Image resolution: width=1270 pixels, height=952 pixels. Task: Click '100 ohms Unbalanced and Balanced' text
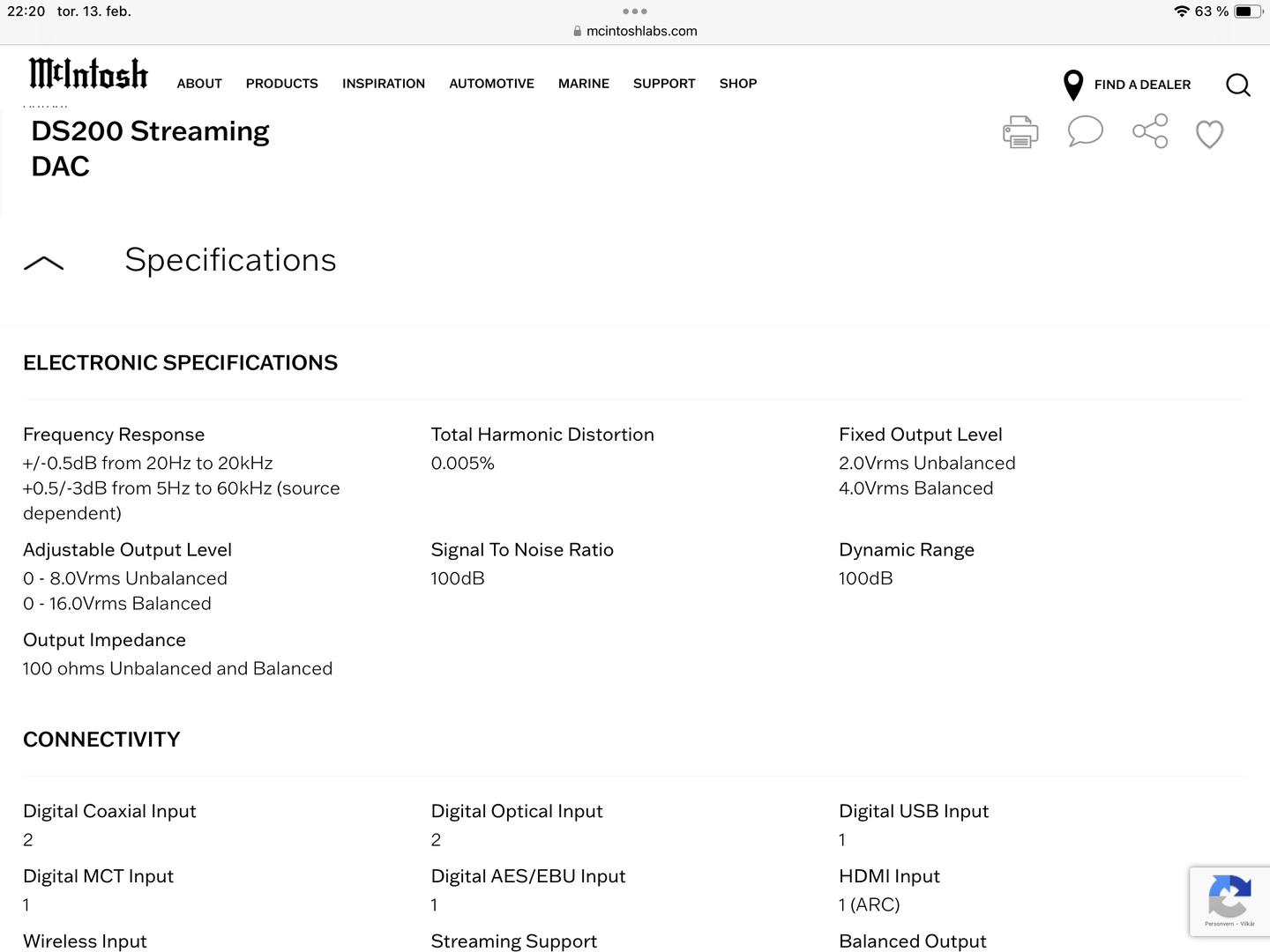tap(178, 669)
